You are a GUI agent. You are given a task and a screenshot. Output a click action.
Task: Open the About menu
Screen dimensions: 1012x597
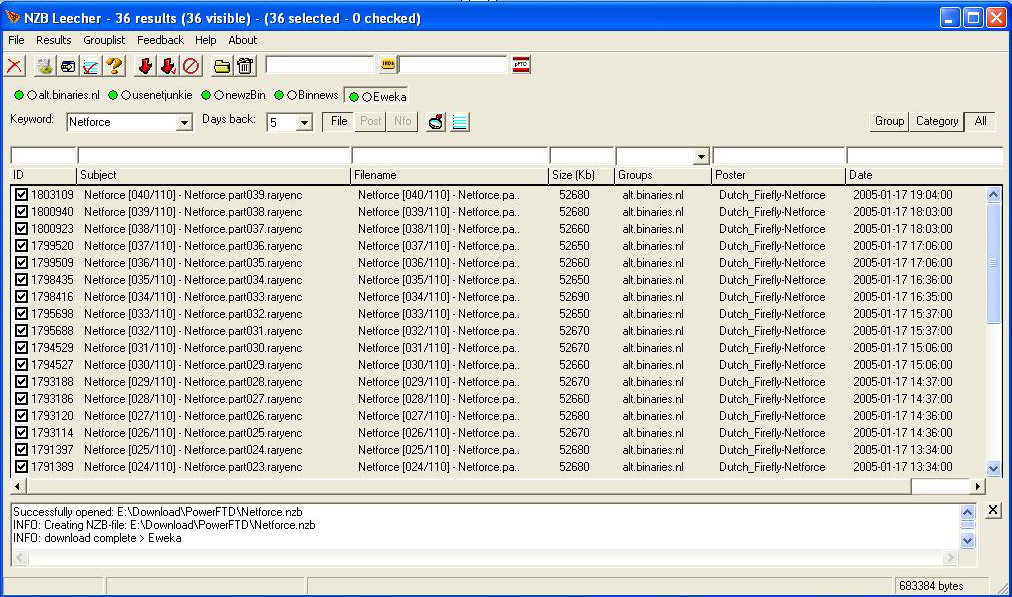[243, 40]
